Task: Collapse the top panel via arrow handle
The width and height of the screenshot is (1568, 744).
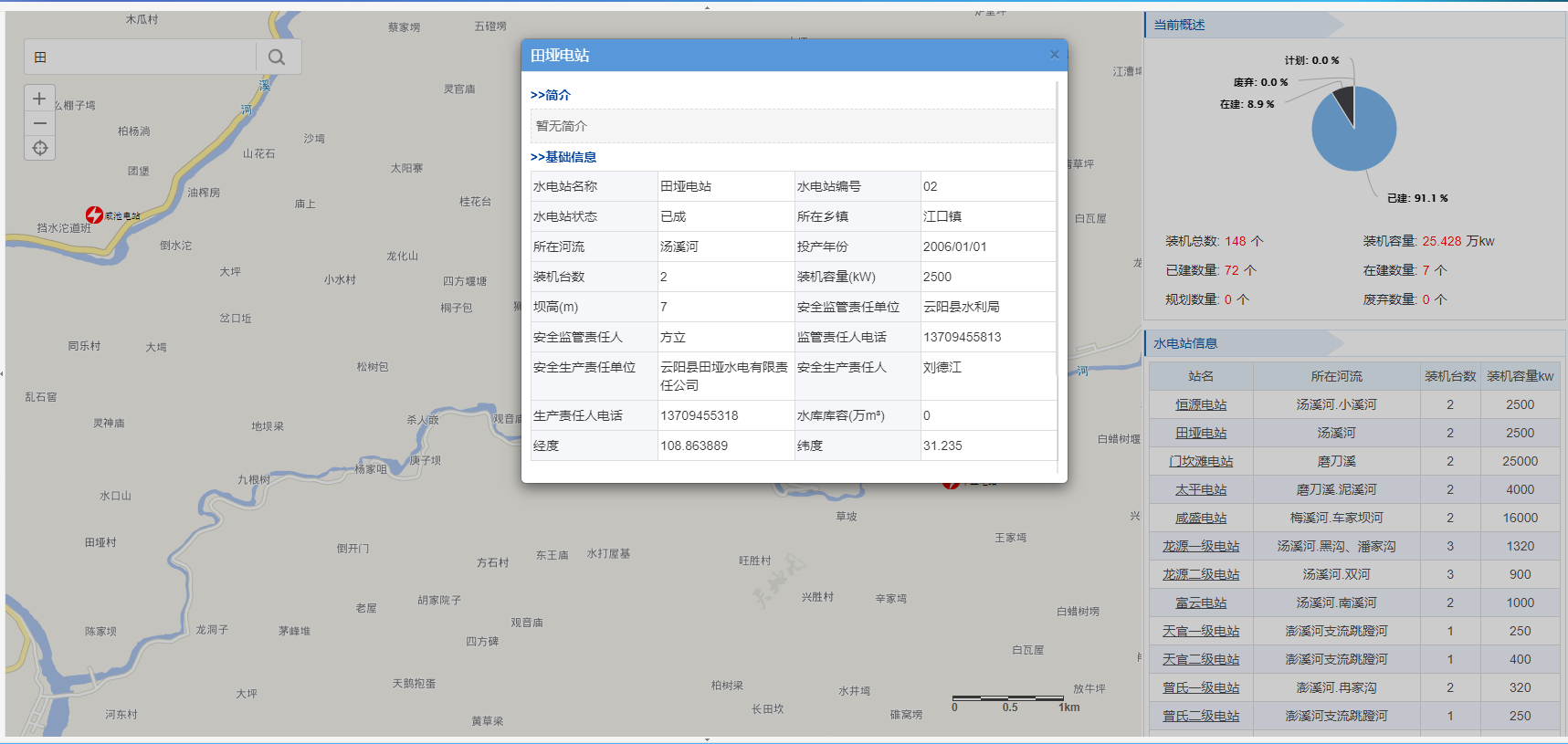Action: 707,7
